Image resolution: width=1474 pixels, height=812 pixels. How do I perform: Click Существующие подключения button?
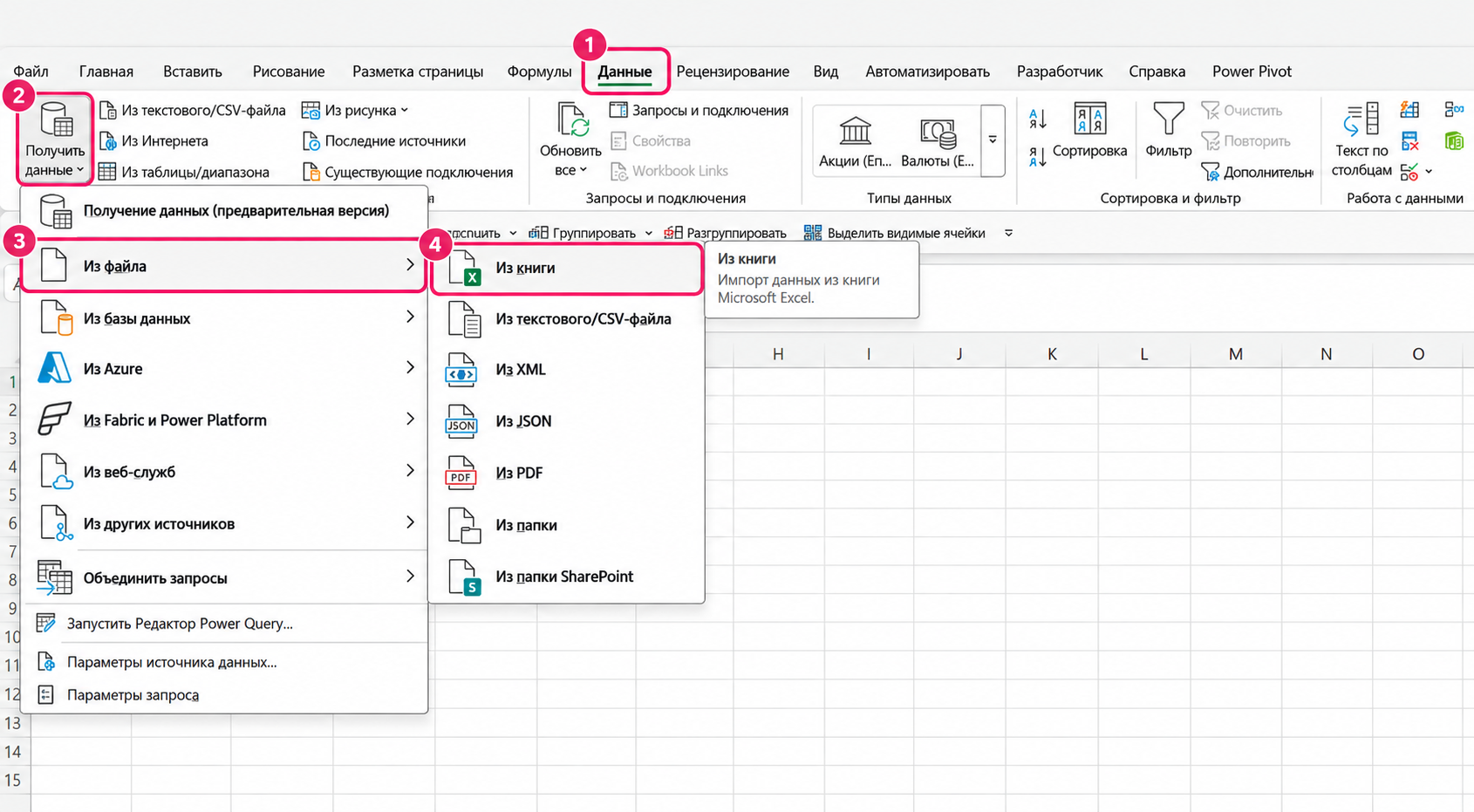click(407, 172)
